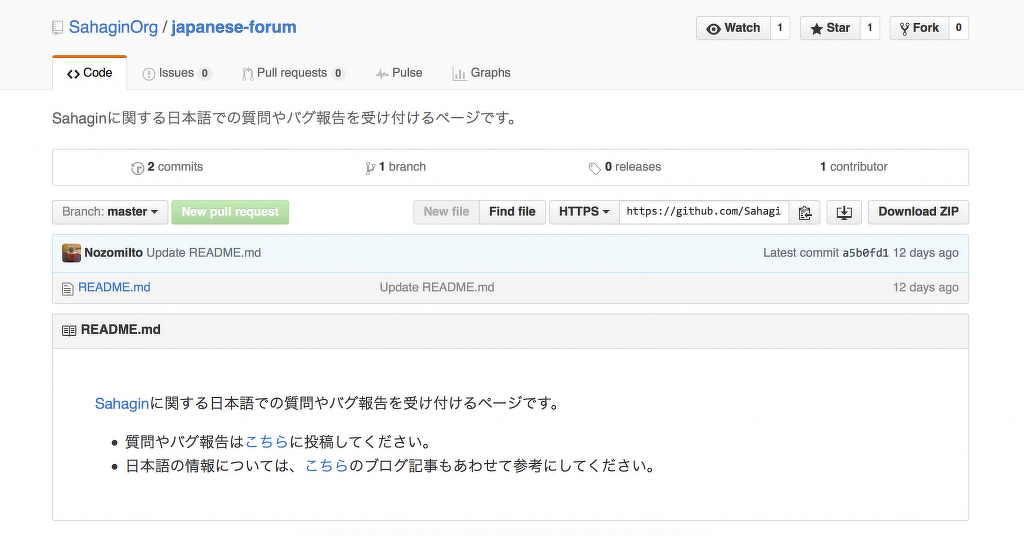View the 1 branch list
This screenshot has width=1024, height=536.
click(x=396, y=167)
